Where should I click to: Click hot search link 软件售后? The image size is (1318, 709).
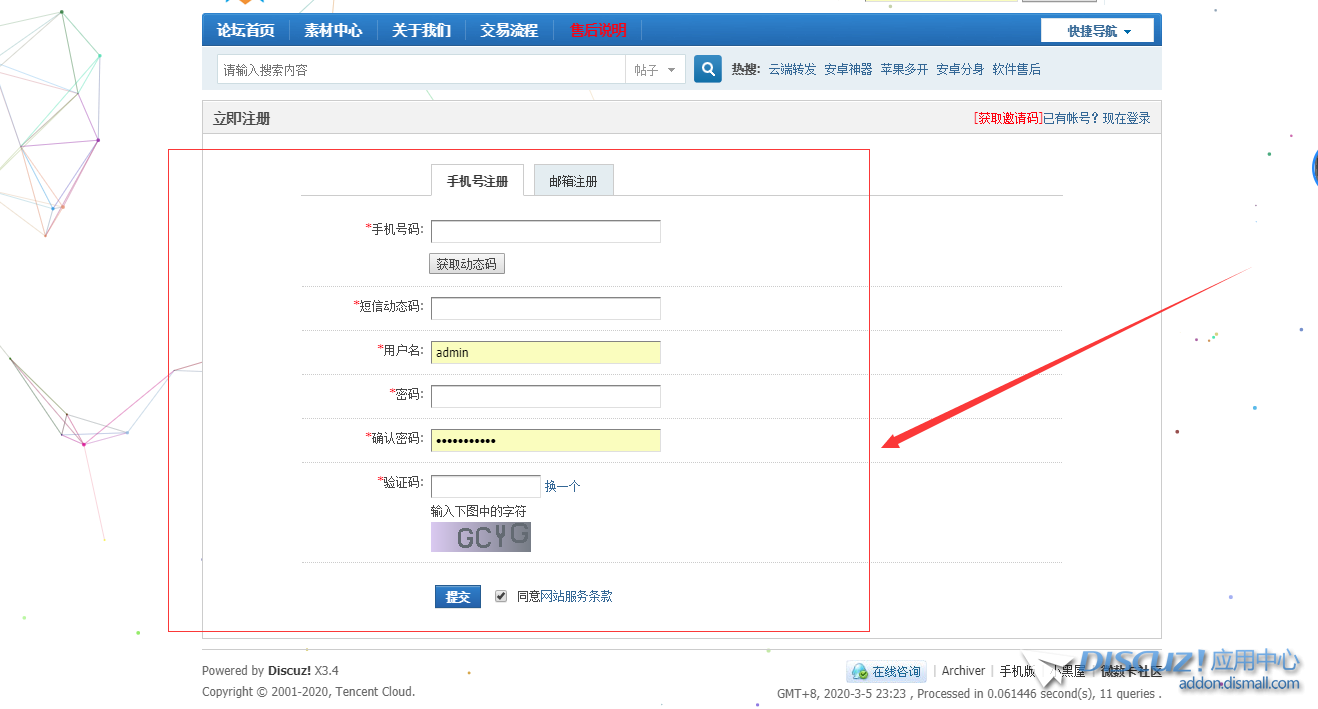coord(1016,69)
